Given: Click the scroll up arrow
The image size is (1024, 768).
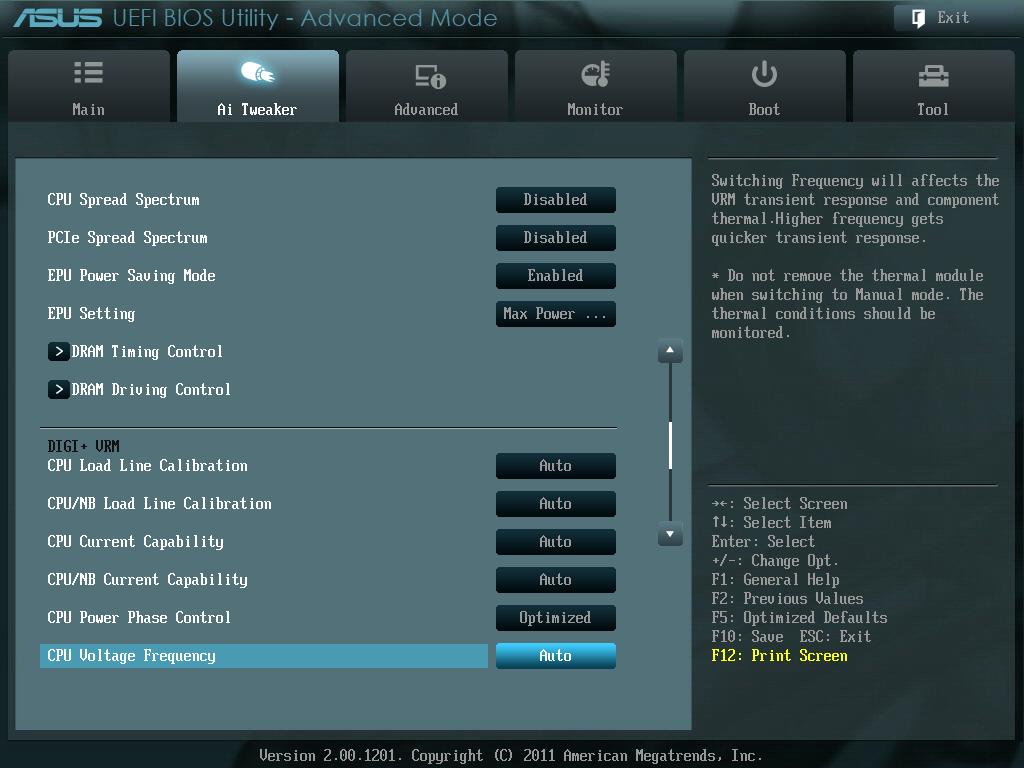Looking at the screenshot, I should (670, 351).
